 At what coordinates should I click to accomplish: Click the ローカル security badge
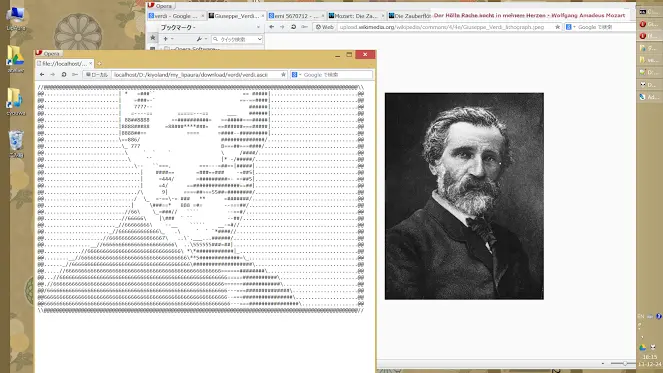(x=97, y=74)
